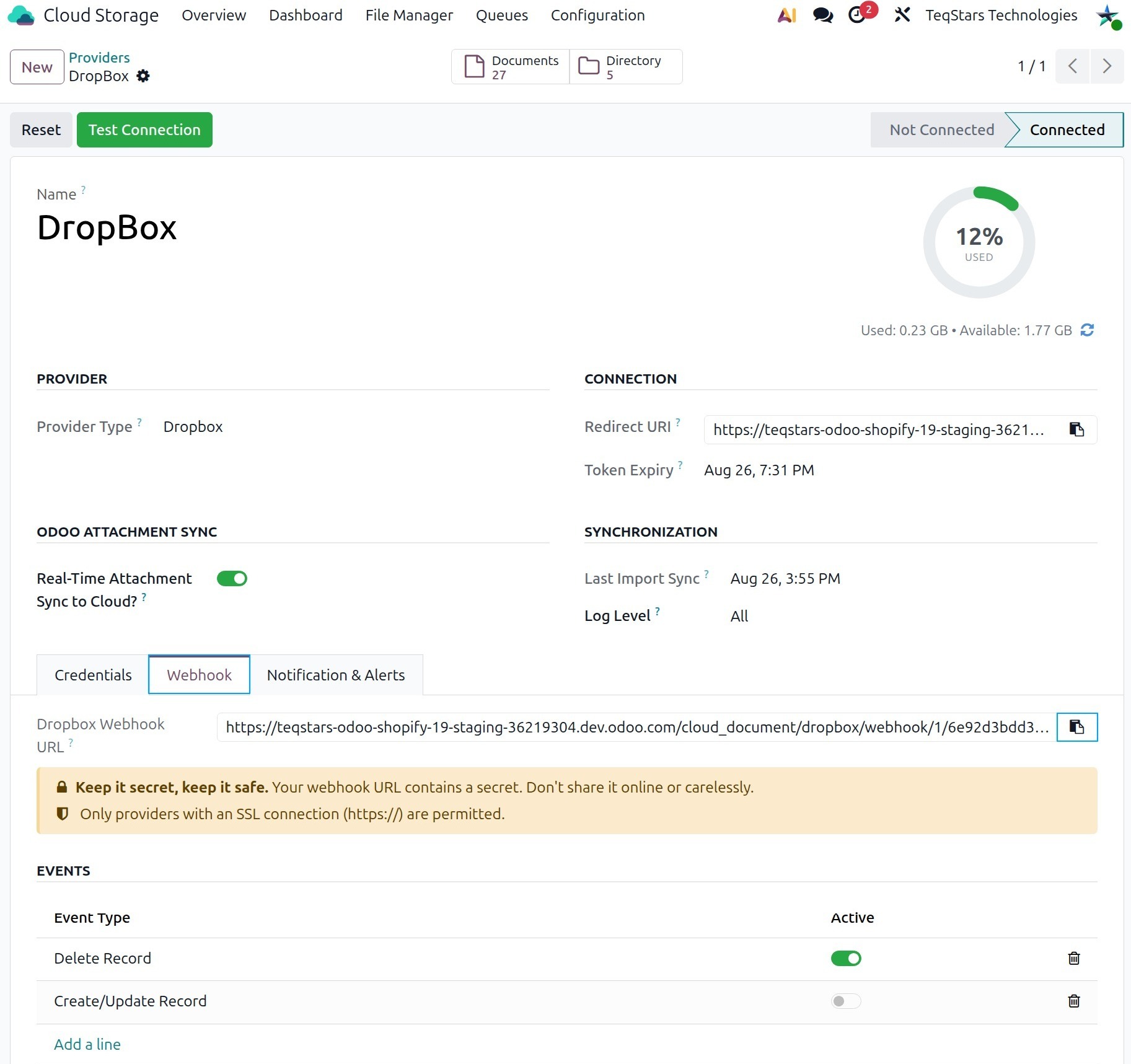Select the Webhook tab
Image resolution: width=1131 pixels, height=1064 pixels.
199,675
